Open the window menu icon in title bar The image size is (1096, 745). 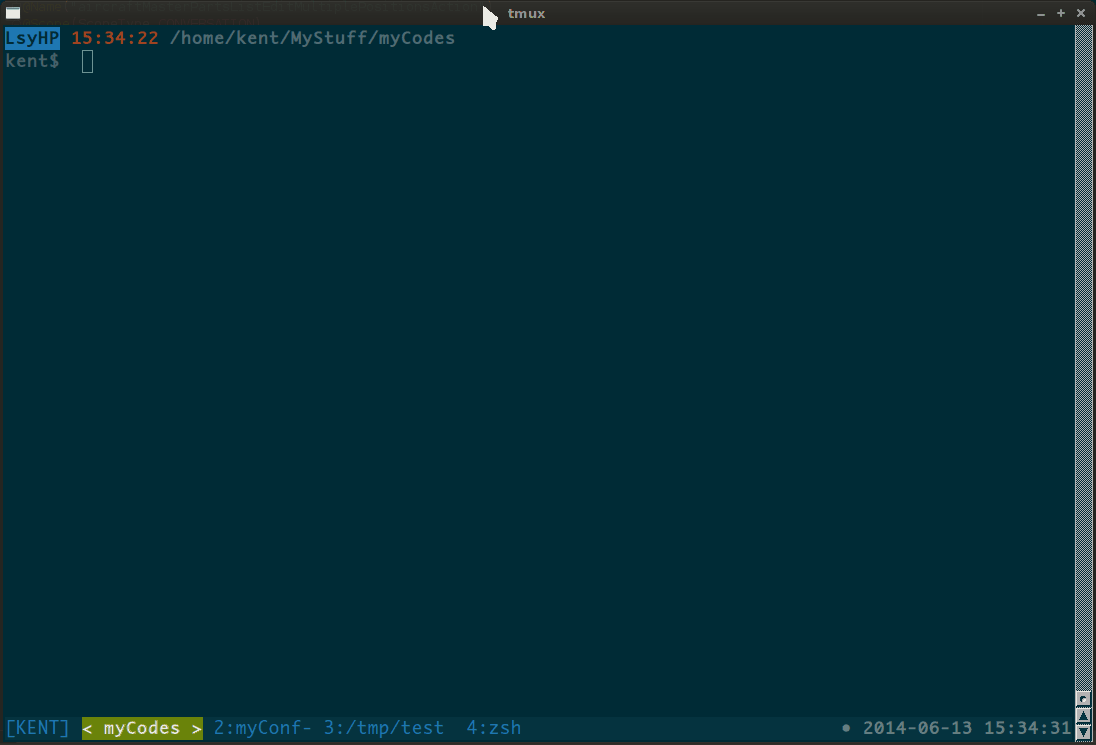point(13,13)
